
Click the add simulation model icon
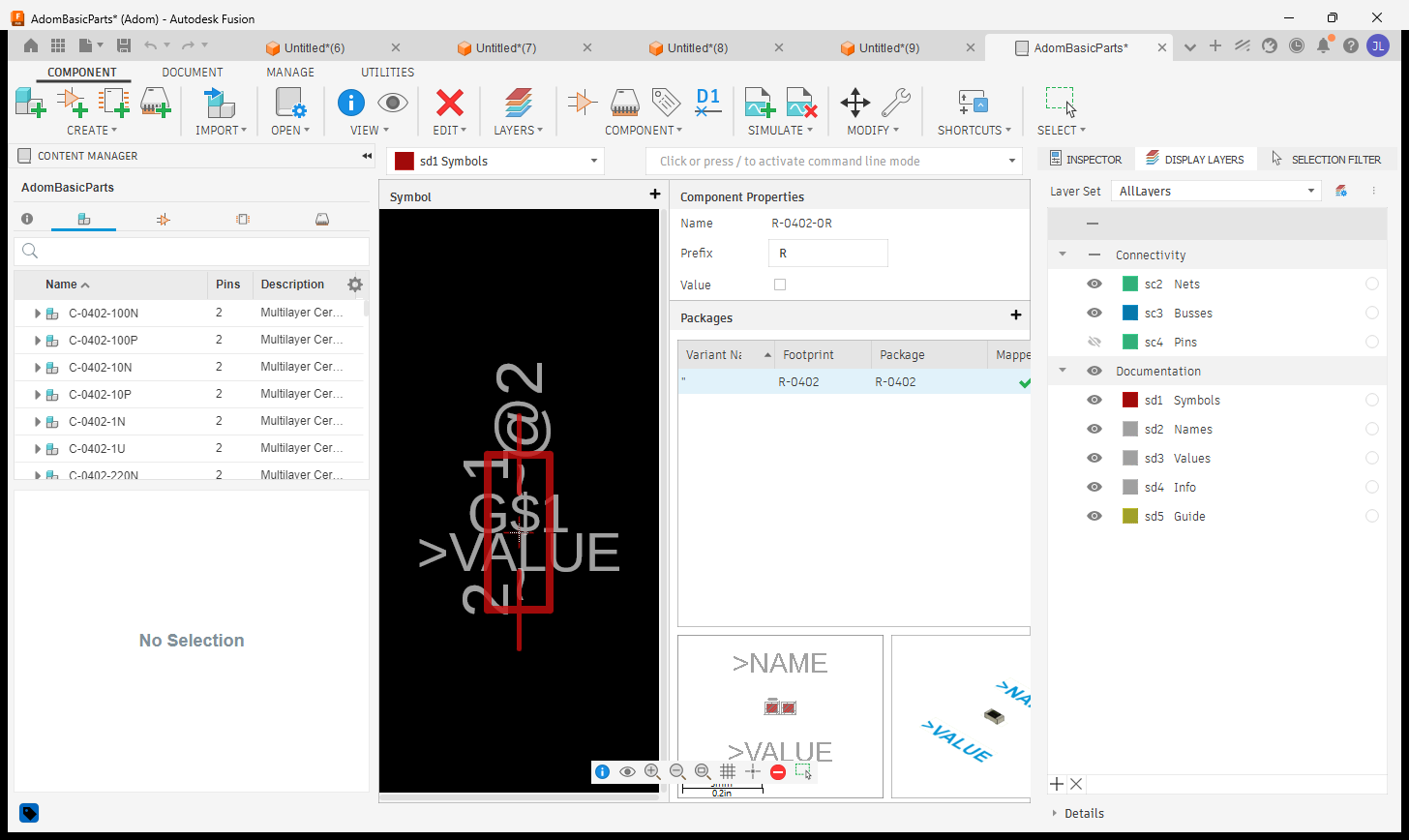[760, 102]
